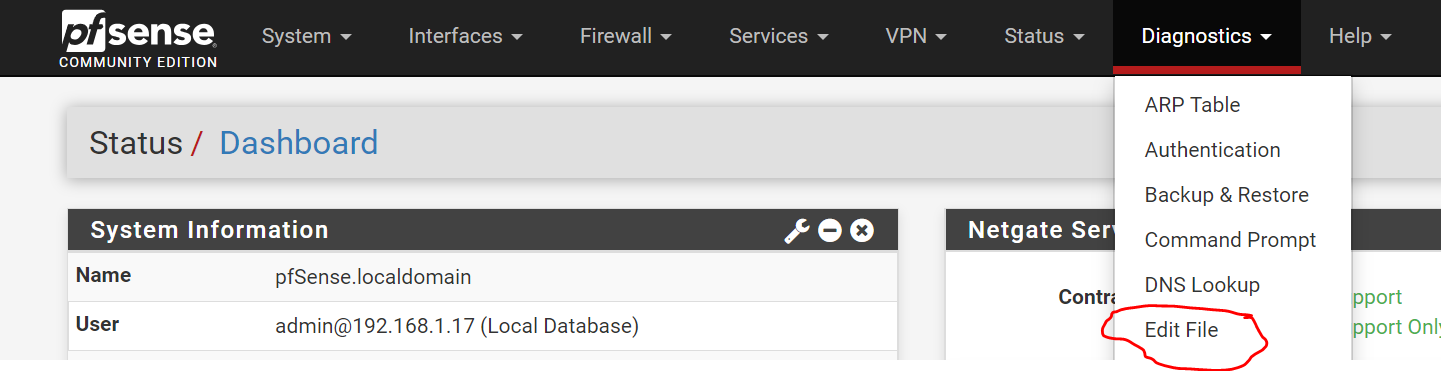The height and width of the screenshot is (371, 1441).
Task: Open the Status menu
Action: click(x=1045, y=36)
